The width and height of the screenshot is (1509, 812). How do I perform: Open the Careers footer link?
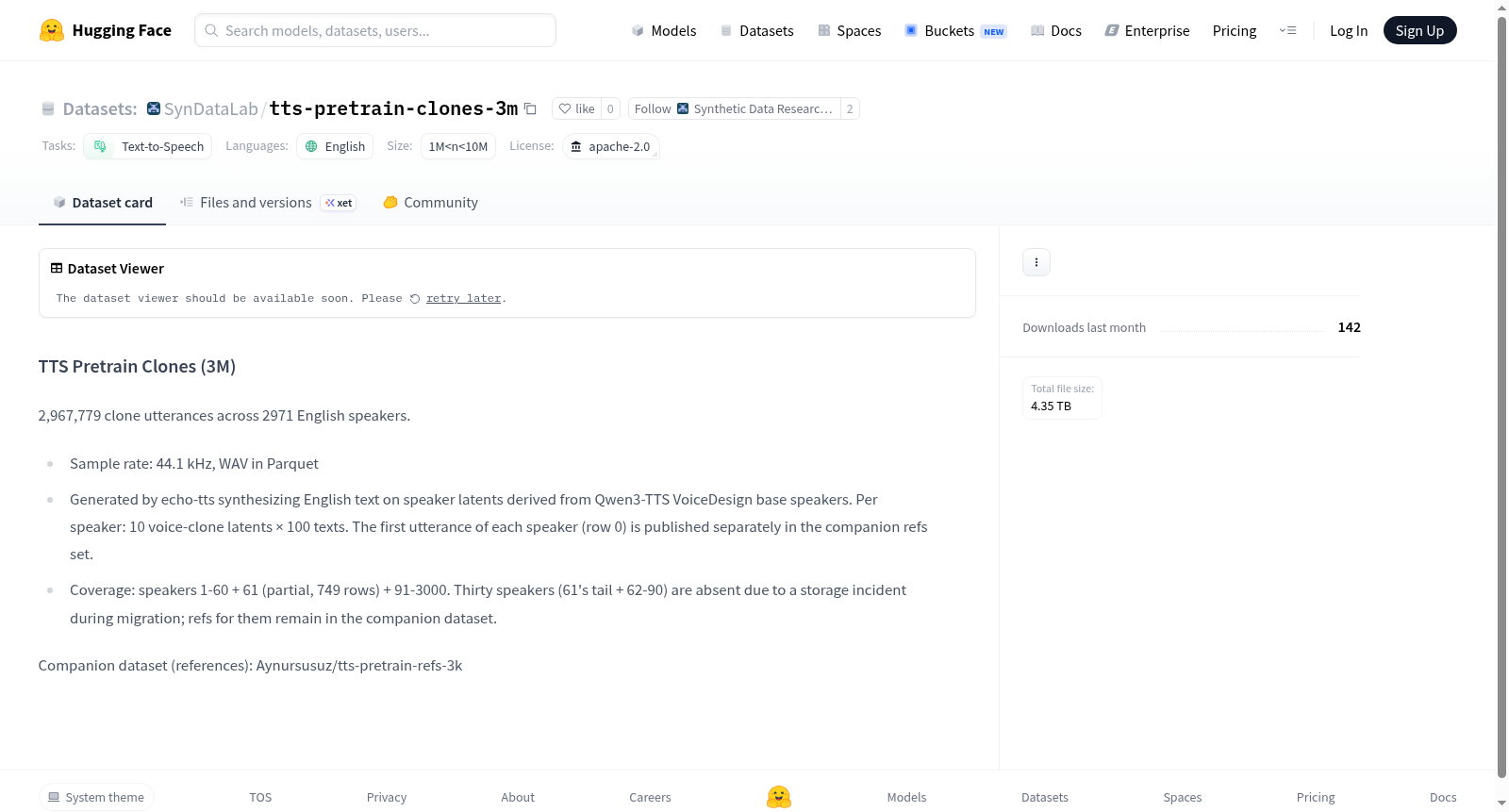click(x=650, y=797)
